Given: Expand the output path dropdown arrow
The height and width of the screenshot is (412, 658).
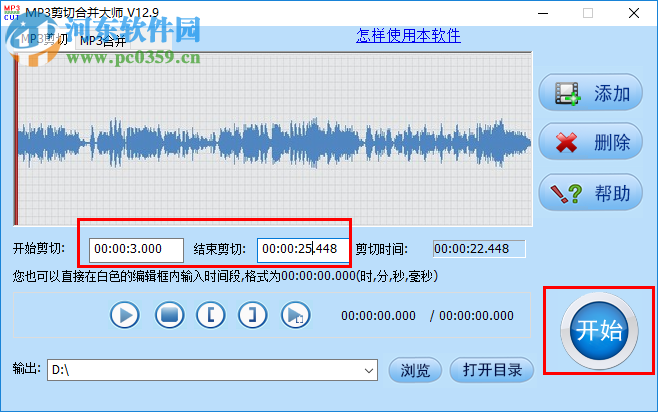Looking at the screenshot, I should coord(369,370).
